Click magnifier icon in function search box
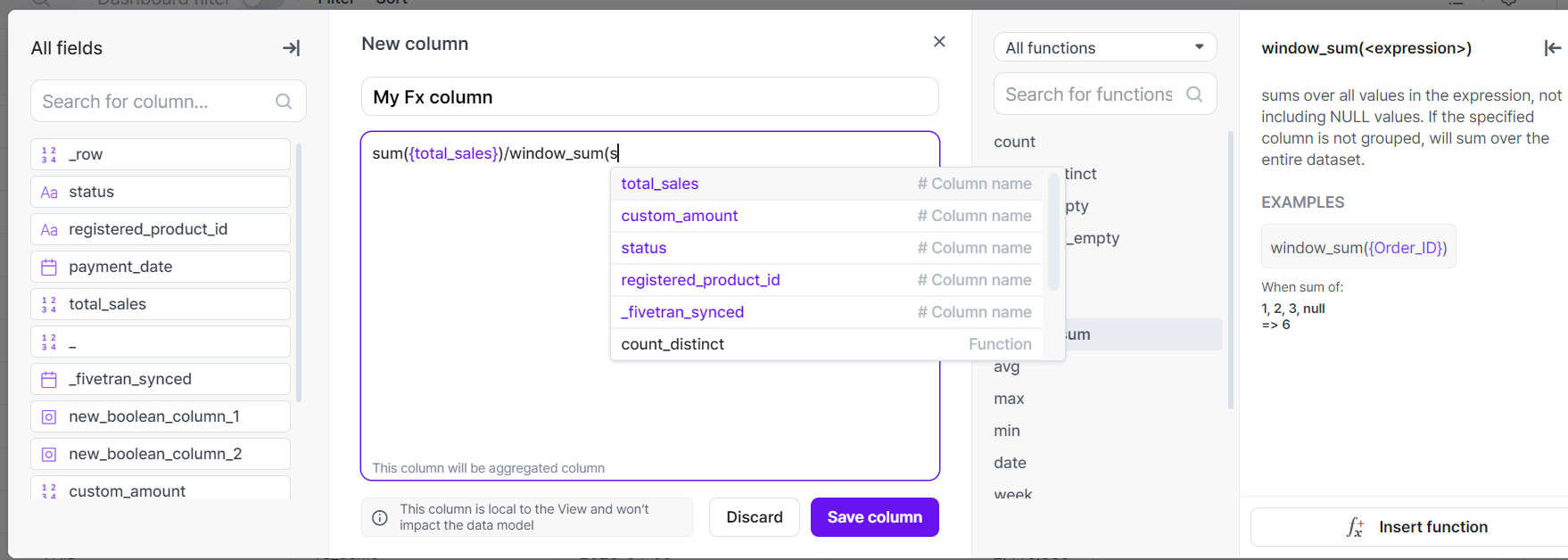This screenshot has width=1568, height=560. [x=1194, y=95]
